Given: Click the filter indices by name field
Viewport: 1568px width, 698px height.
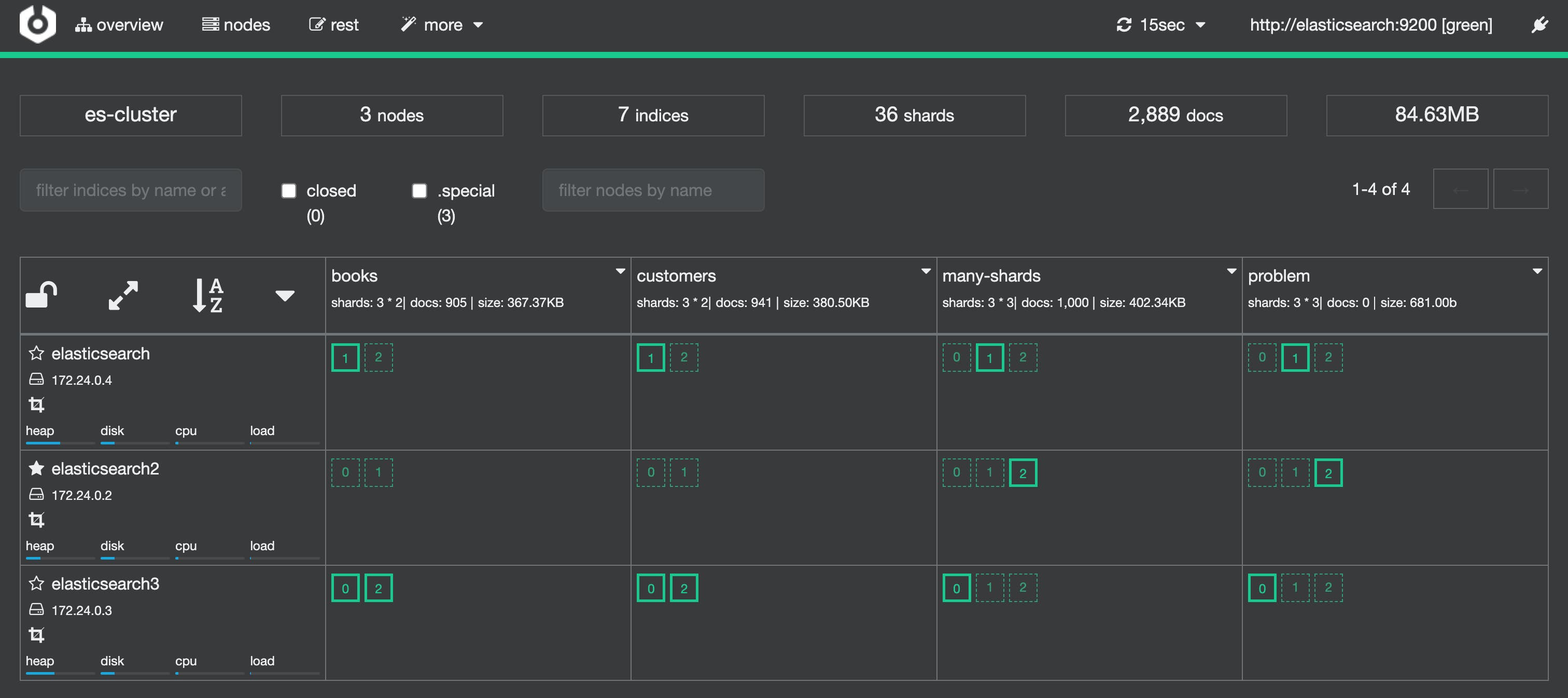Looking at the screenshot, I should [x=131, y=190].
